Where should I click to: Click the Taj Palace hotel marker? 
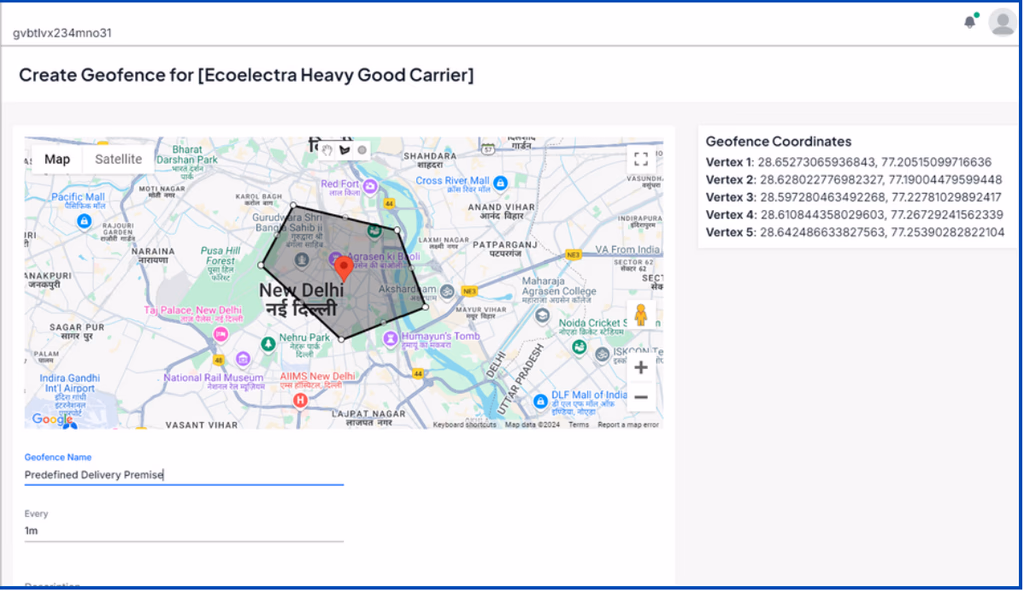pos(221,334)
